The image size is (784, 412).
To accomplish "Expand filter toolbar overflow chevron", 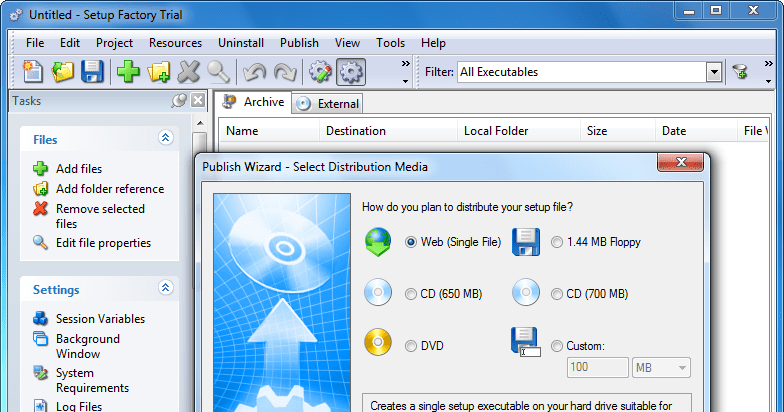I will click(768, 64).
